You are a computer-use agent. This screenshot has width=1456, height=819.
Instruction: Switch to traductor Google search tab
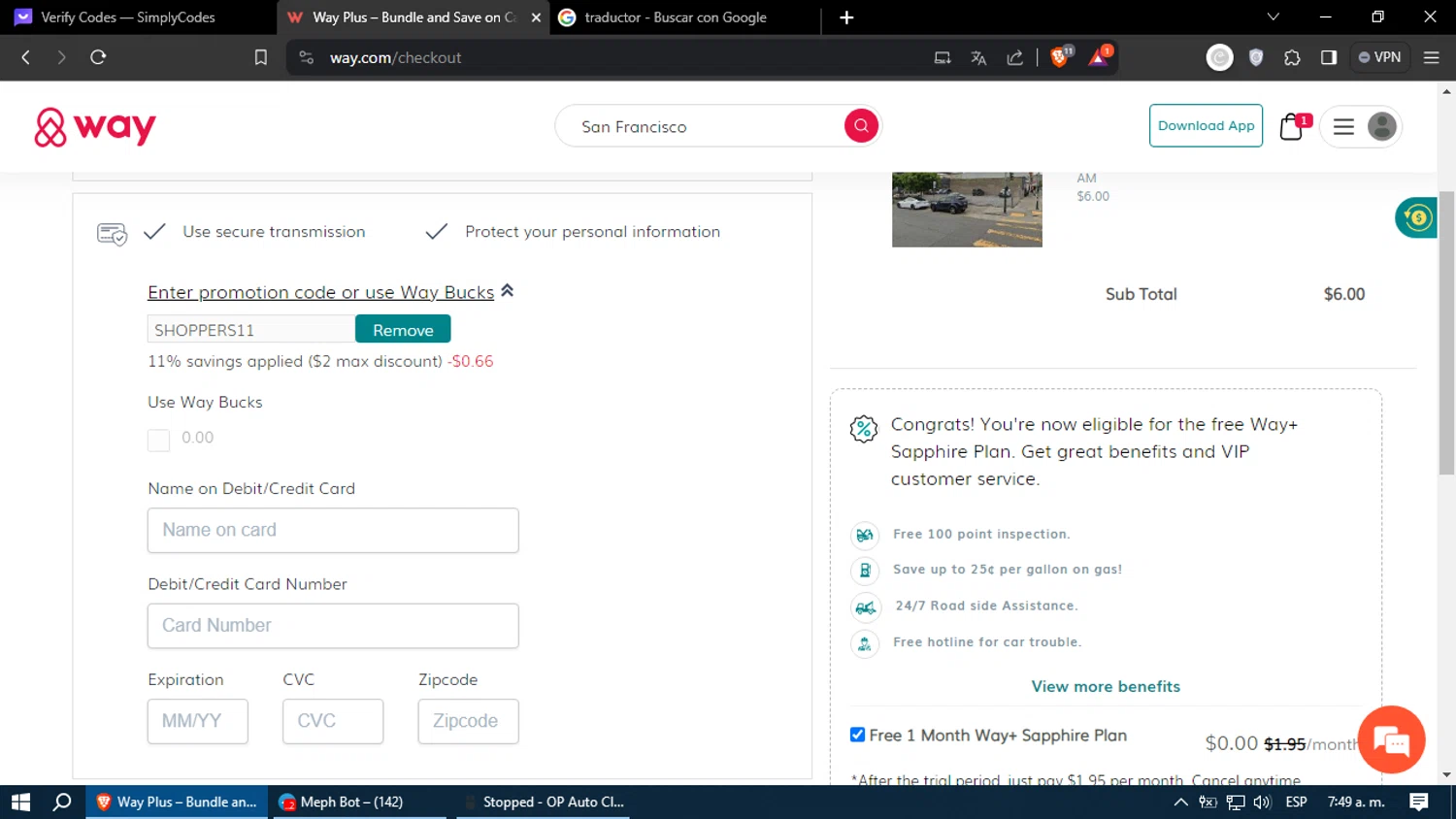684,17
